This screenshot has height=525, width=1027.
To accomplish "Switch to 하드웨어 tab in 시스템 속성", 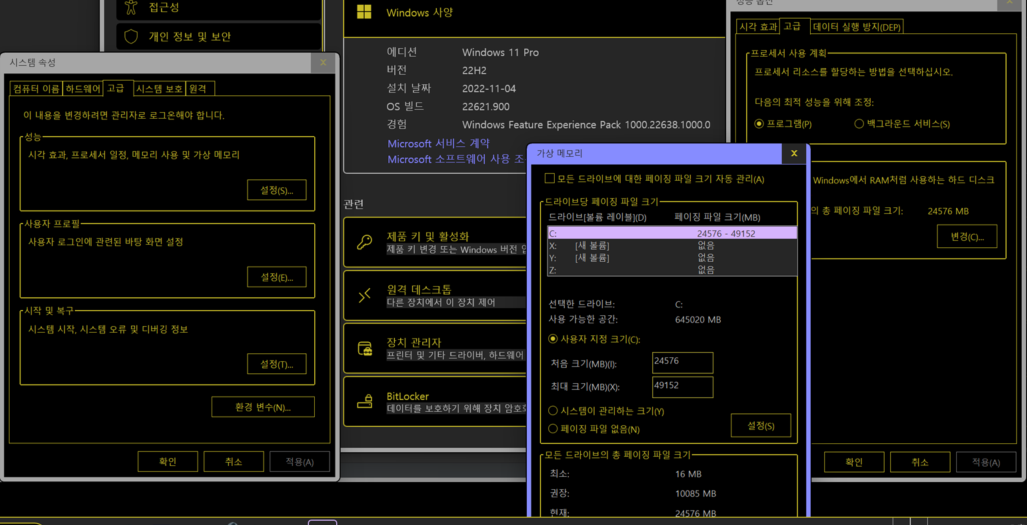I will tap(83, 88).
